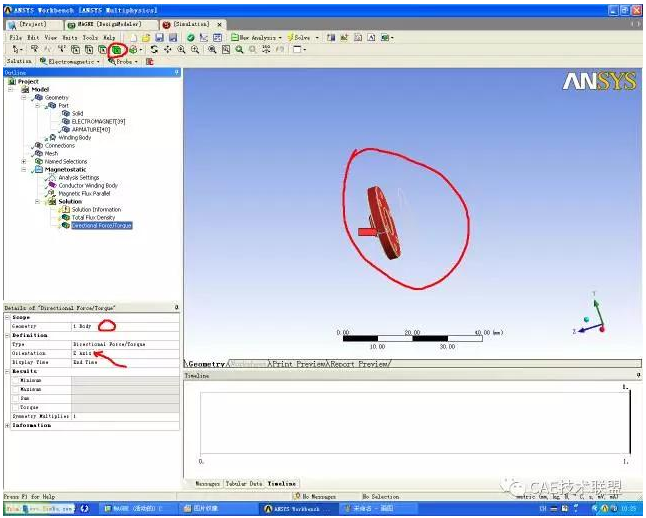Image resolution: width=646 pixels, height=518 pixels.
Task: Activate the Face selection filter icon
Action: 103,50
